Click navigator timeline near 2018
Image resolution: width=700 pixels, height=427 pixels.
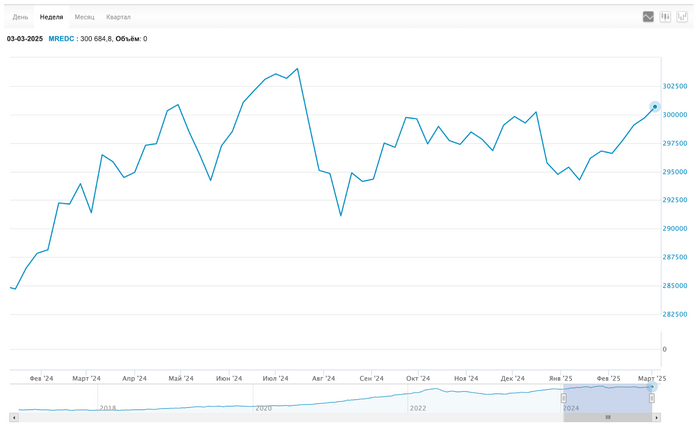coord(108,407)
